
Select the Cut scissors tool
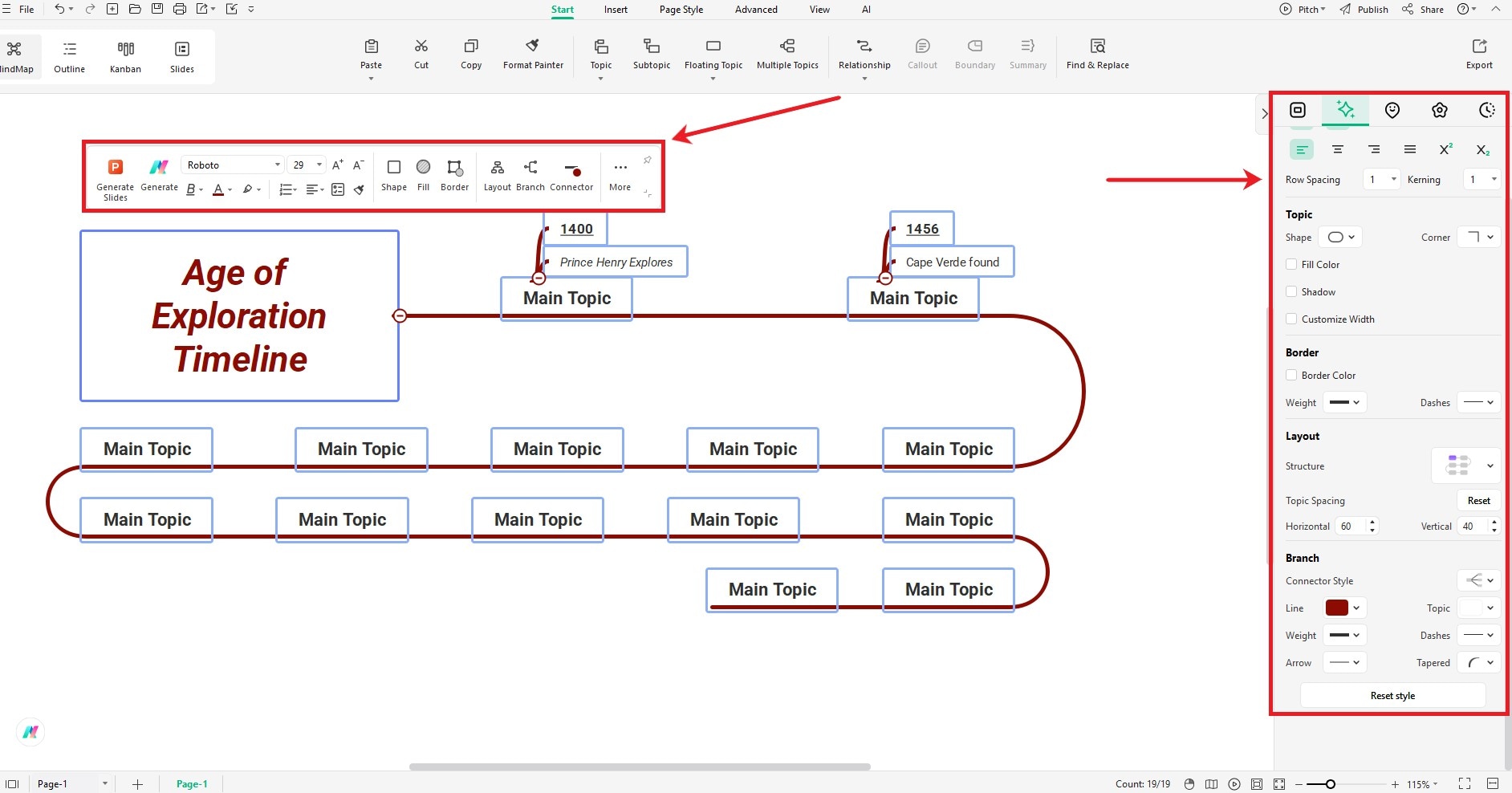[x=421, y=47]
